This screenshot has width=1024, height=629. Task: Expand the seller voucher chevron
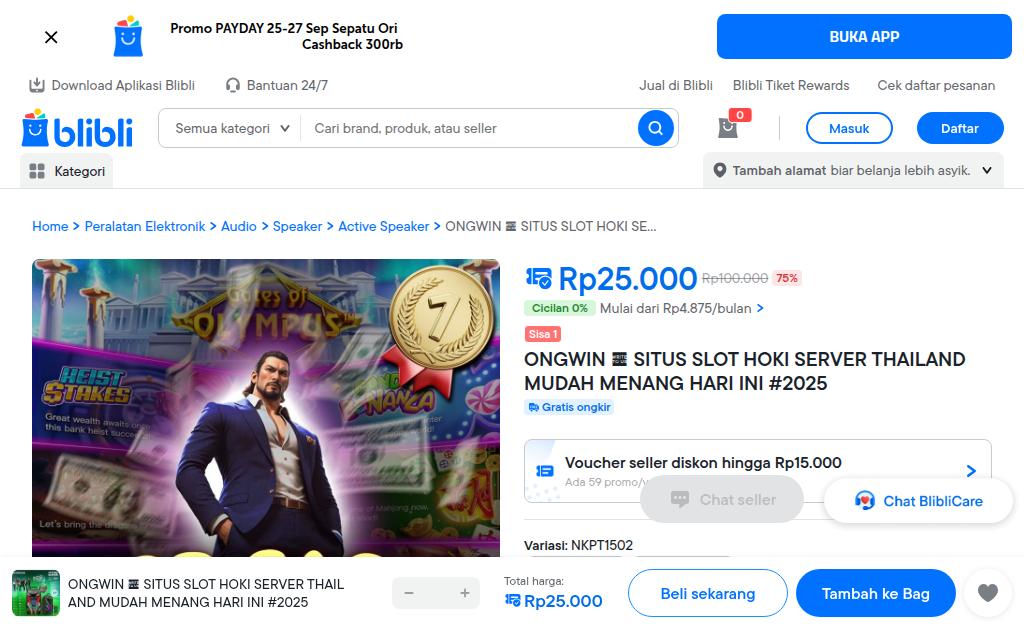point(971,471)
